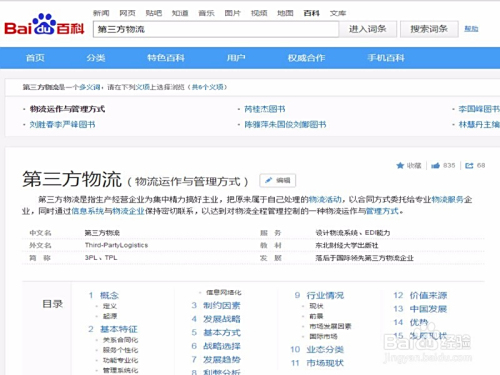The height and width of the screenshot is (375, 500).
Task: Open the 图片 top navigation link
Action: pyautogui.click(x=232, y=13)
